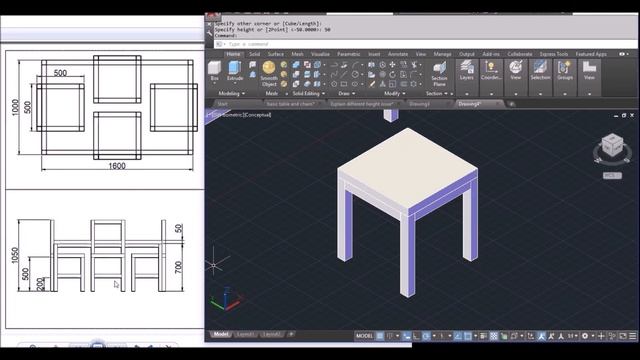Switch to the Start file tab
Screen dimensions: 640x360
223,104
